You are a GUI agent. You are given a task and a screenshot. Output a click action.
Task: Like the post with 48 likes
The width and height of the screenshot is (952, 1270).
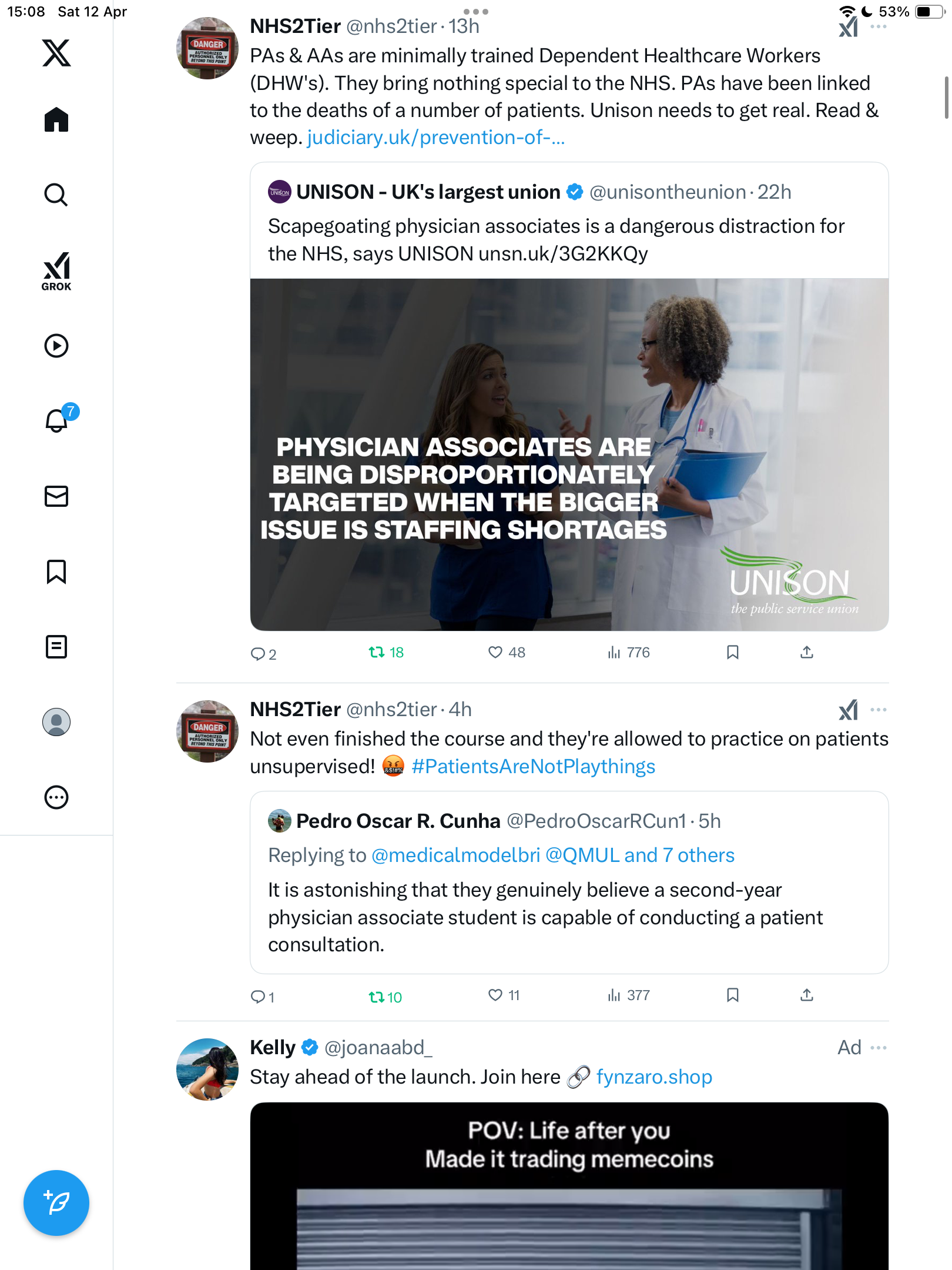[507, 652]
